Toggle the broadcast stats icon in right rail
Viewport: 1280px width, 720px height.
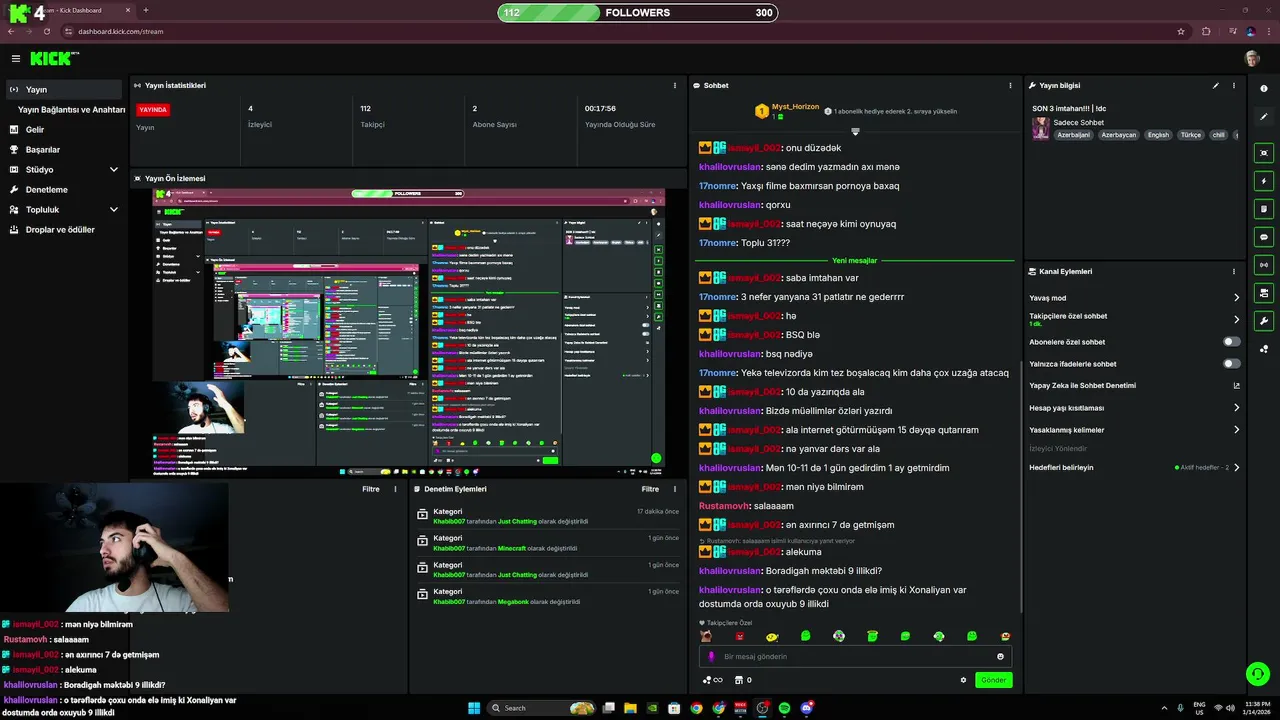(x=1264, y=265)
